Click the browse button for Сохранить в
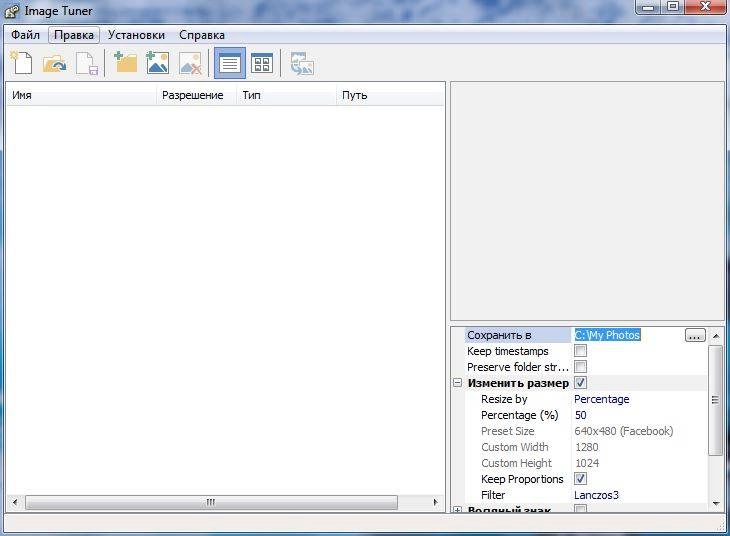Viewport: 730px width, 536px height. 695,335
